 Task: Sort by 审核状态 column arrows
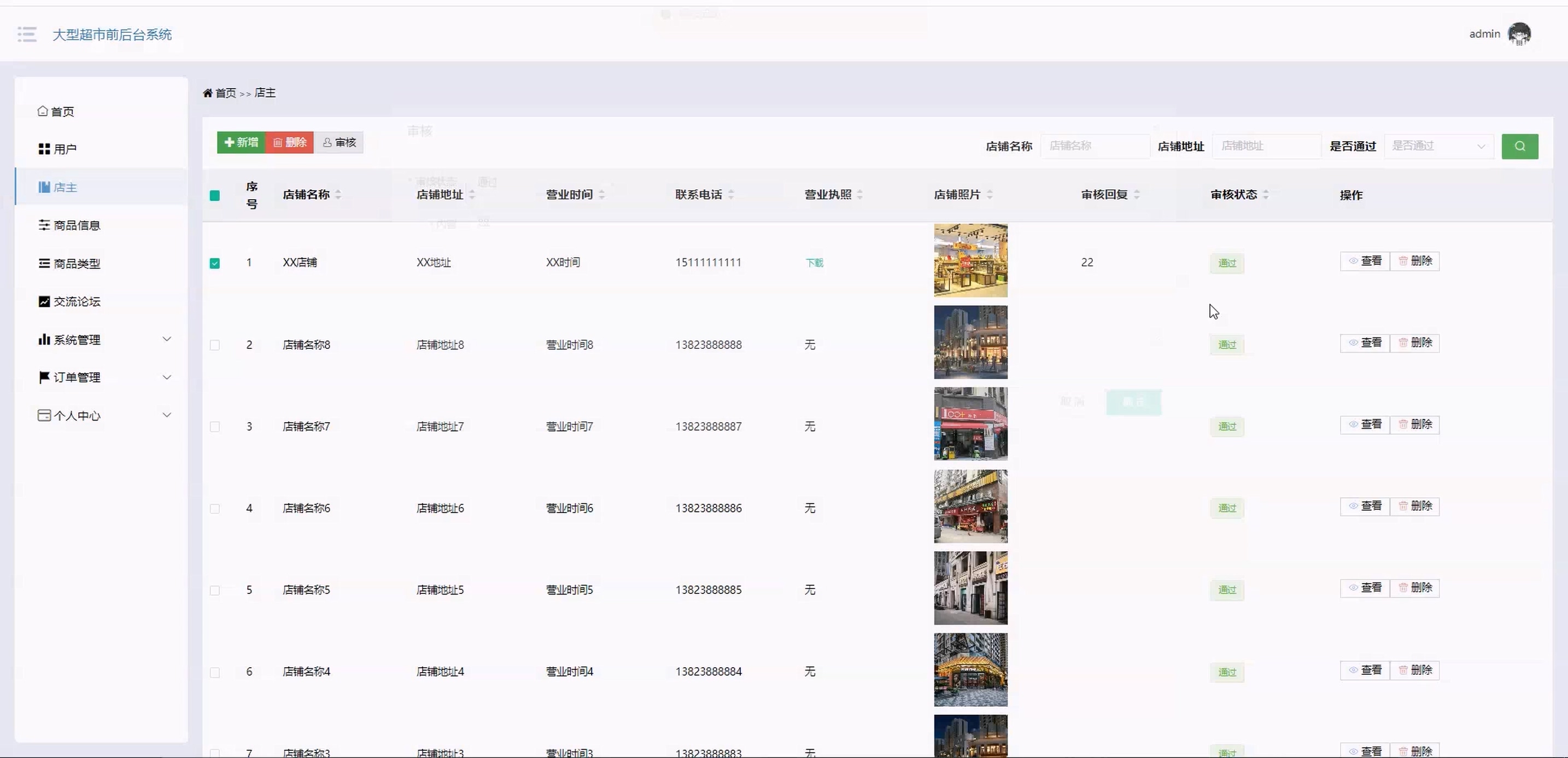pos(1266,195)
